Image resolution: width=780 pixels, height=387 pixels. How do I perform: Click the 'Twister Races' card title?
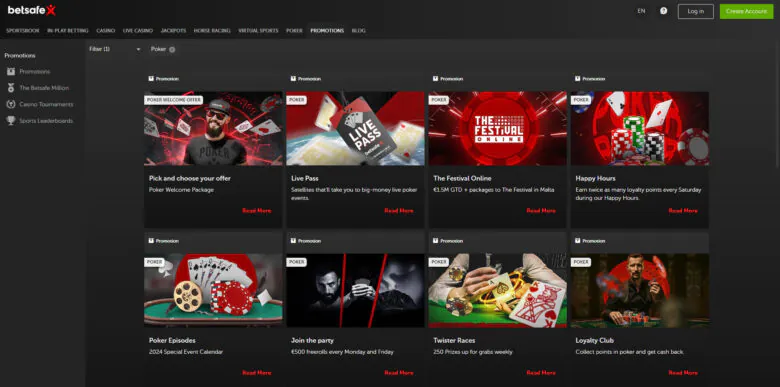click(454, 341)
